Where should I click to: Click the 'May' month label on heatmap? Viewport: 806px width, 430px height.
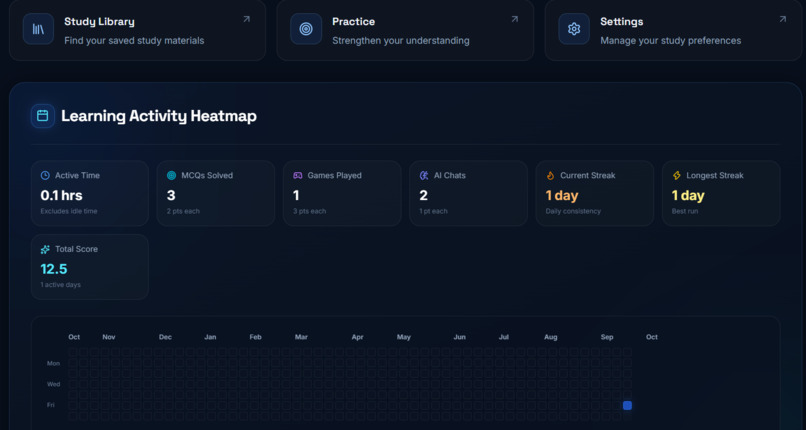[404, 337]
